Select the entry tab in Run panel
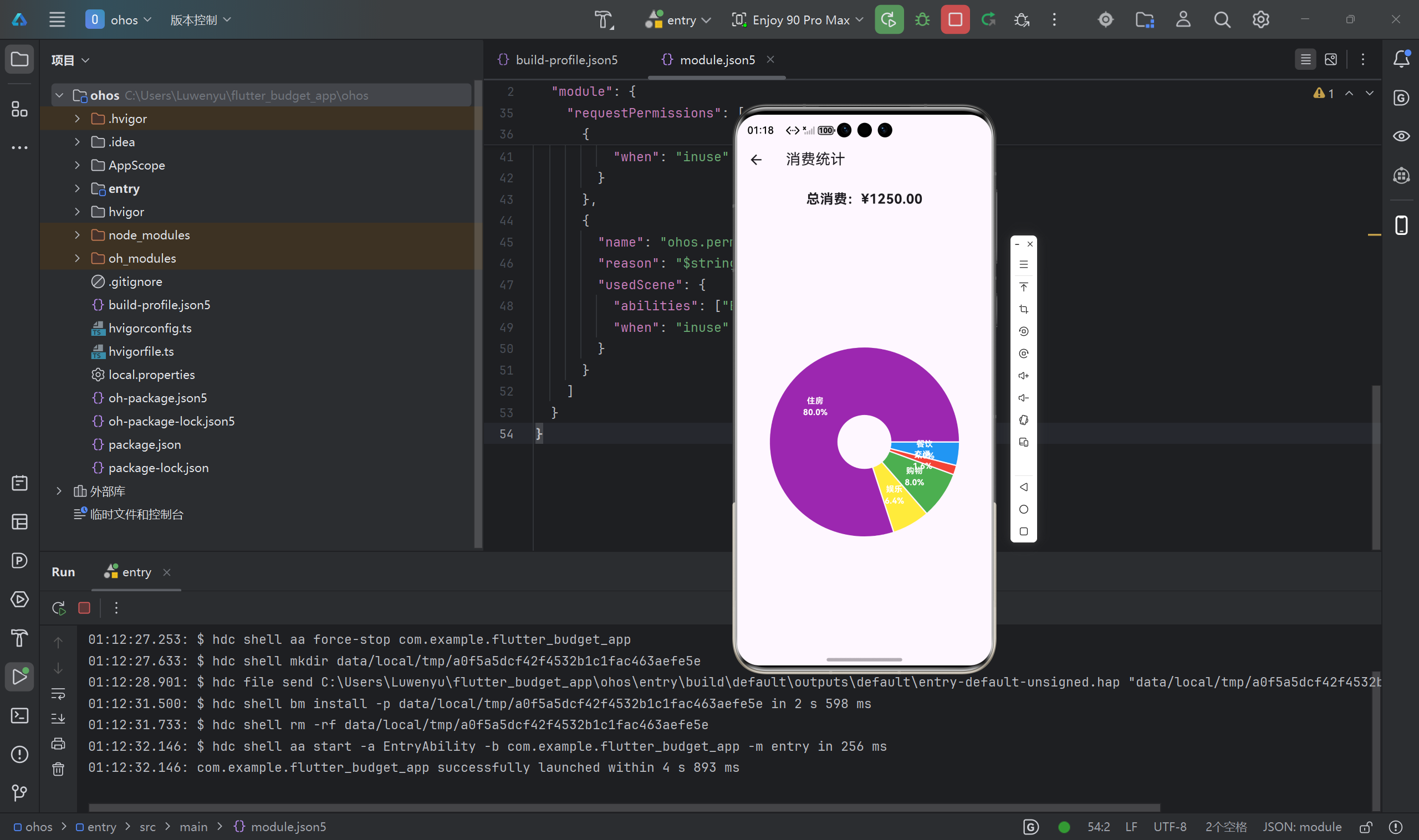The width and height of the screenshot is (1419, 840). coord(136,572)
